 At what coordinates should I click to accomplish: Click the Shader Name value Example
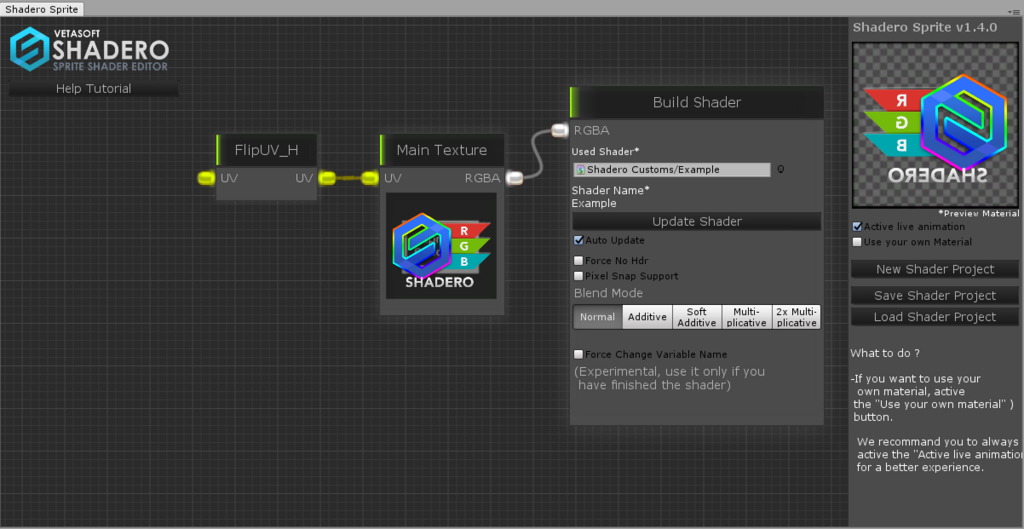pyautogui.click(x=594, y=204)
